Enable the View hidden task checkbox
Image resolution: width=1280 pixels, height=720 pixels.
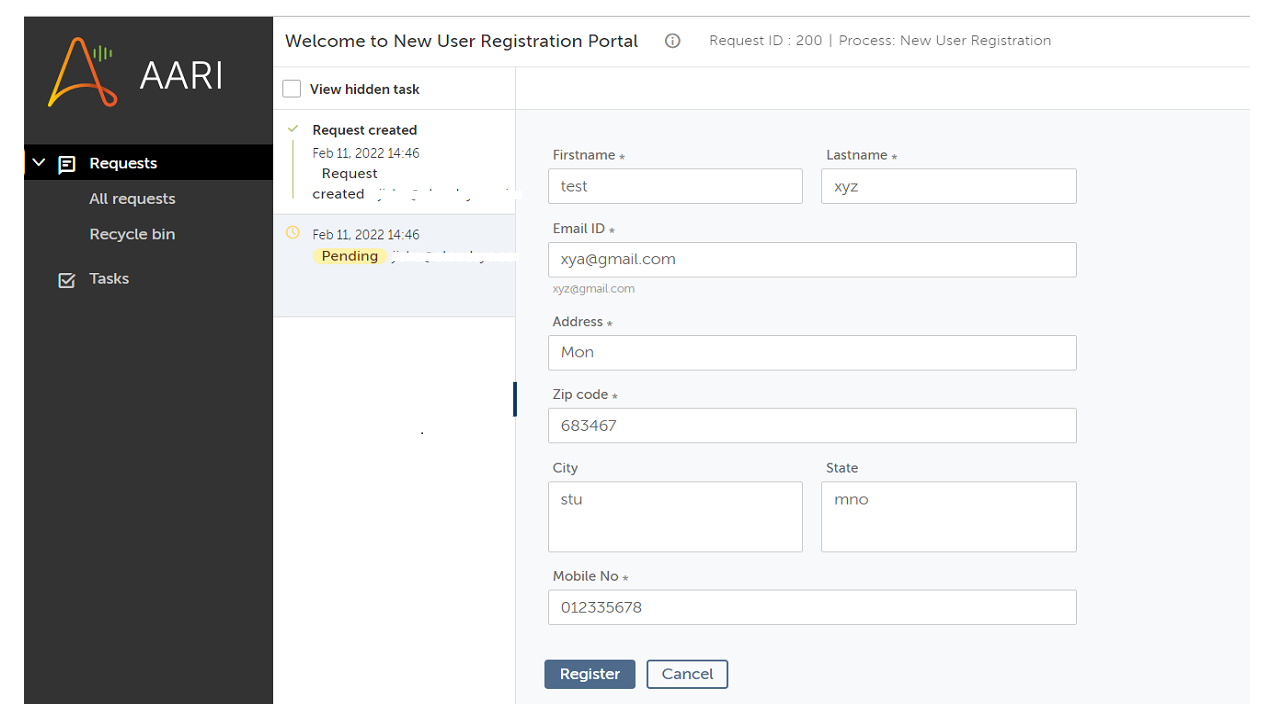pos(292,89)
